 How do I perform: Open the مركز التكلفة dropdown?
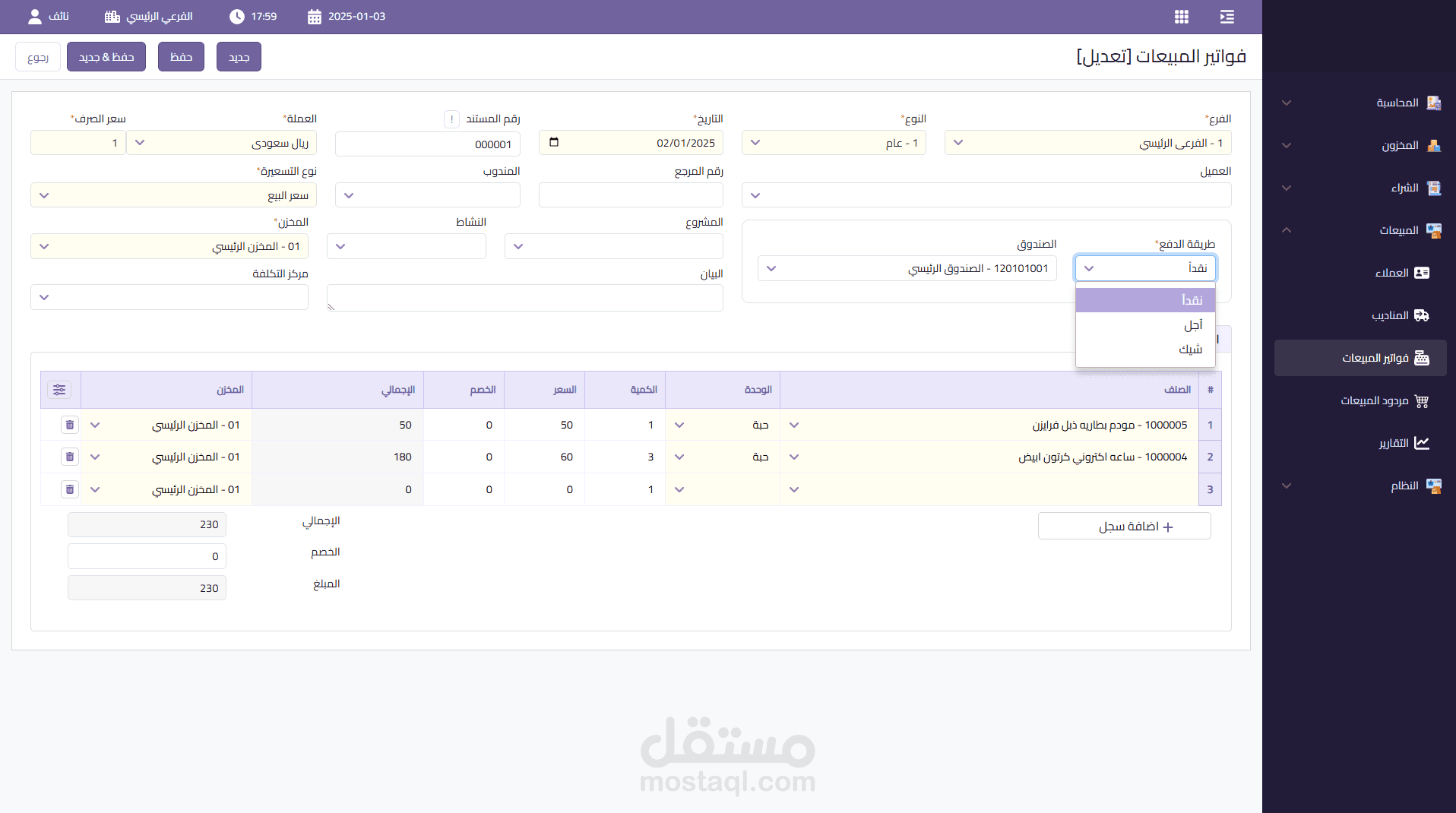click(169, 297)
